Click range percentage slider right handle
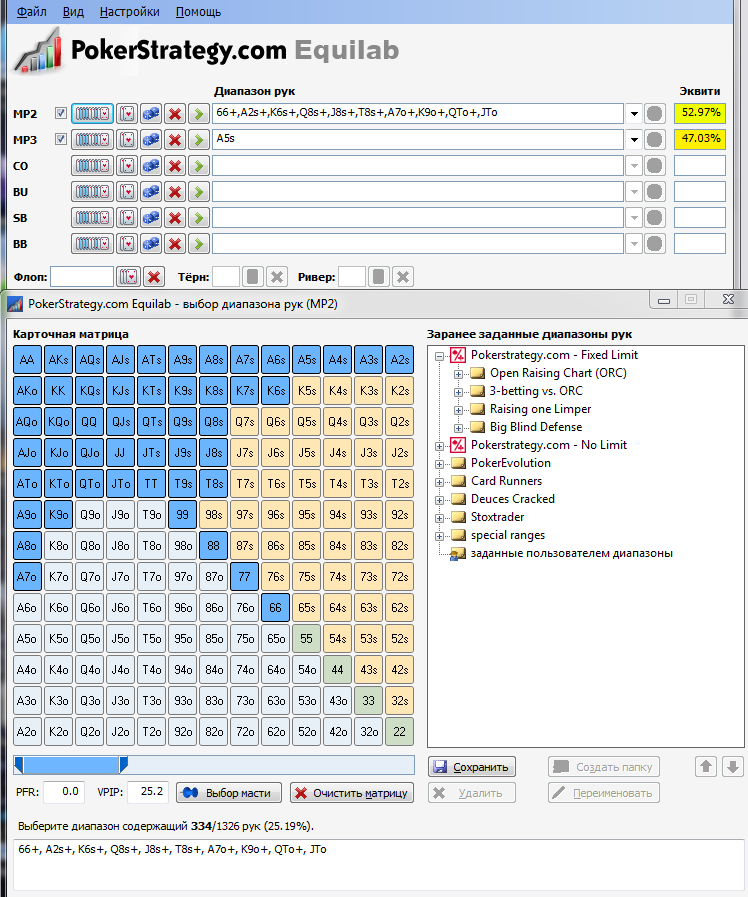 (x=123, y=765)
